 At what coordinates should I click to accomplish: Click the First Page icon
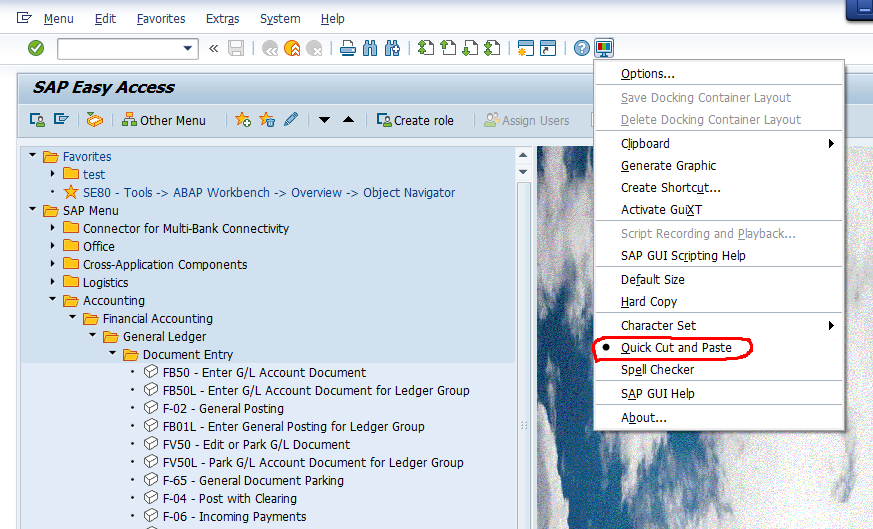pos(426,48)
